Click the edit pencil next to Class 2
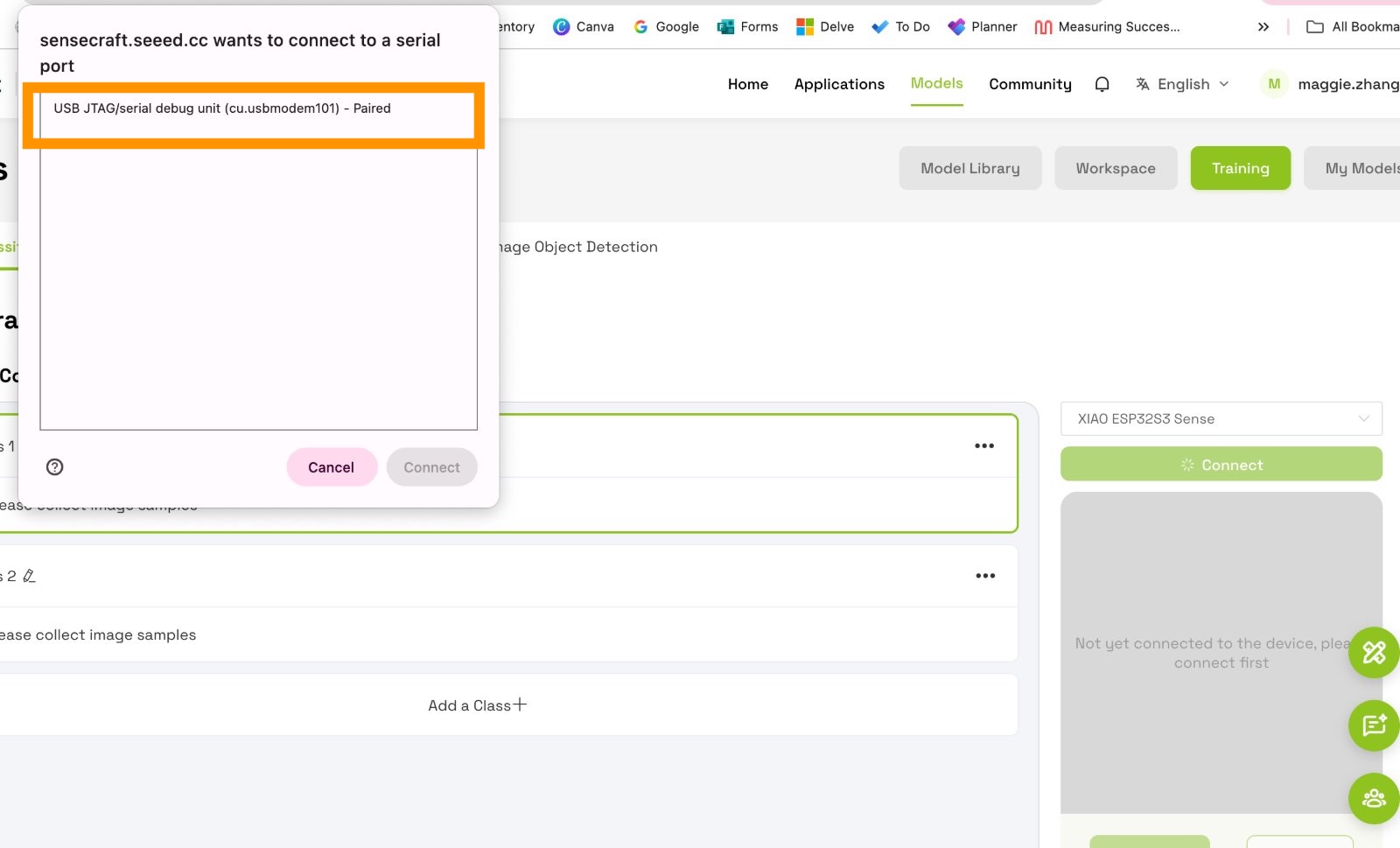Image resolution: width=1400 pixels, height=848 pixels. [29, 576]
